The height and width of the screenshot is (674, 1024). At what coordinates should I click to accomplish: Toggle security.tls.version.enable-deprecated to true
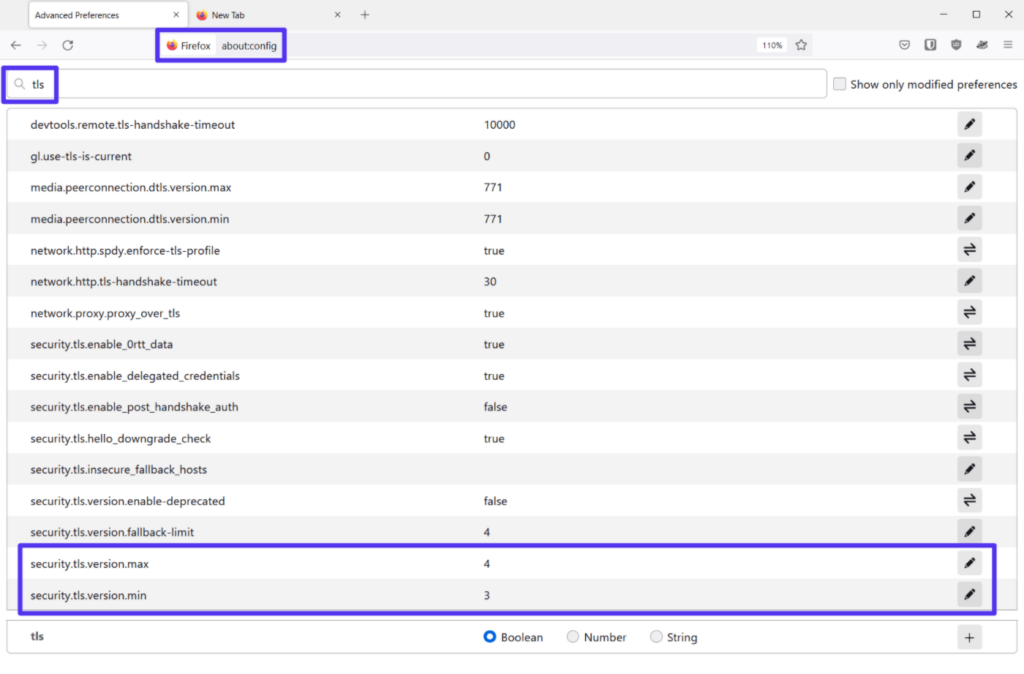[x=968, y=499]
